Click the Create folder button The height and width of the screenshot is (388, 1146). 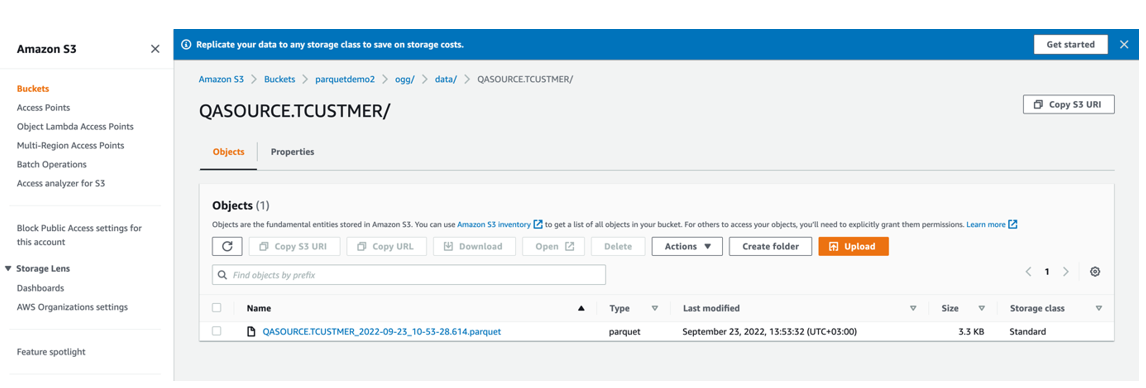point(770,246)
